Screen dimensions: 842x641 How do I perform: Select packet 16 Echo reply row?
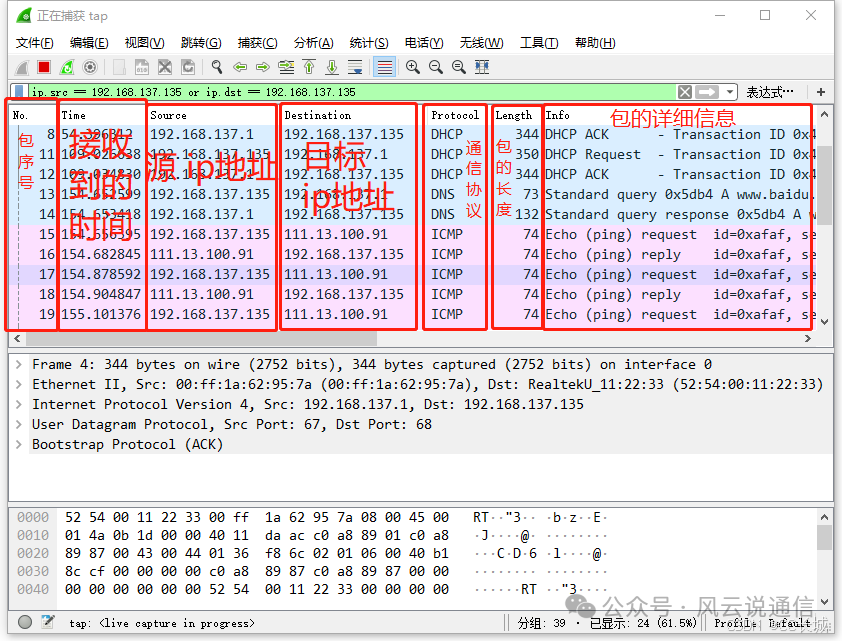(412, 254)
